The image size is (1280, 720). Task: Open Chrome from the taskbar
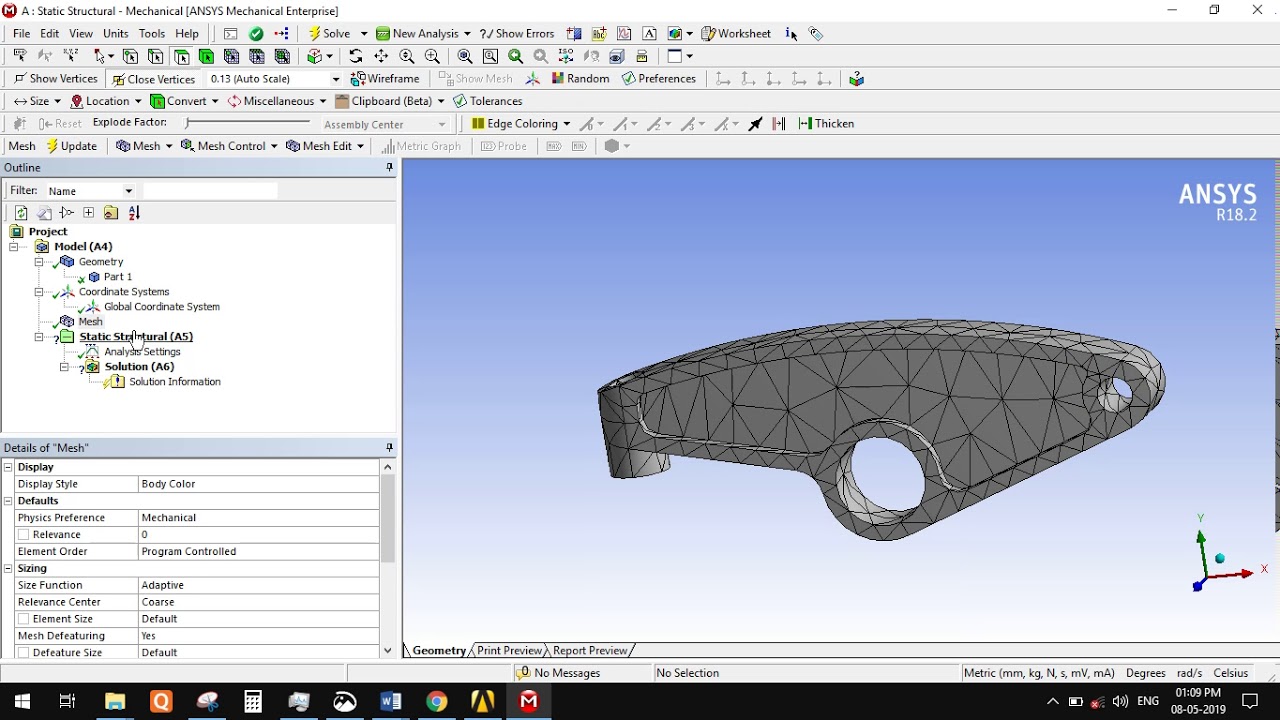tap(436, 702)
